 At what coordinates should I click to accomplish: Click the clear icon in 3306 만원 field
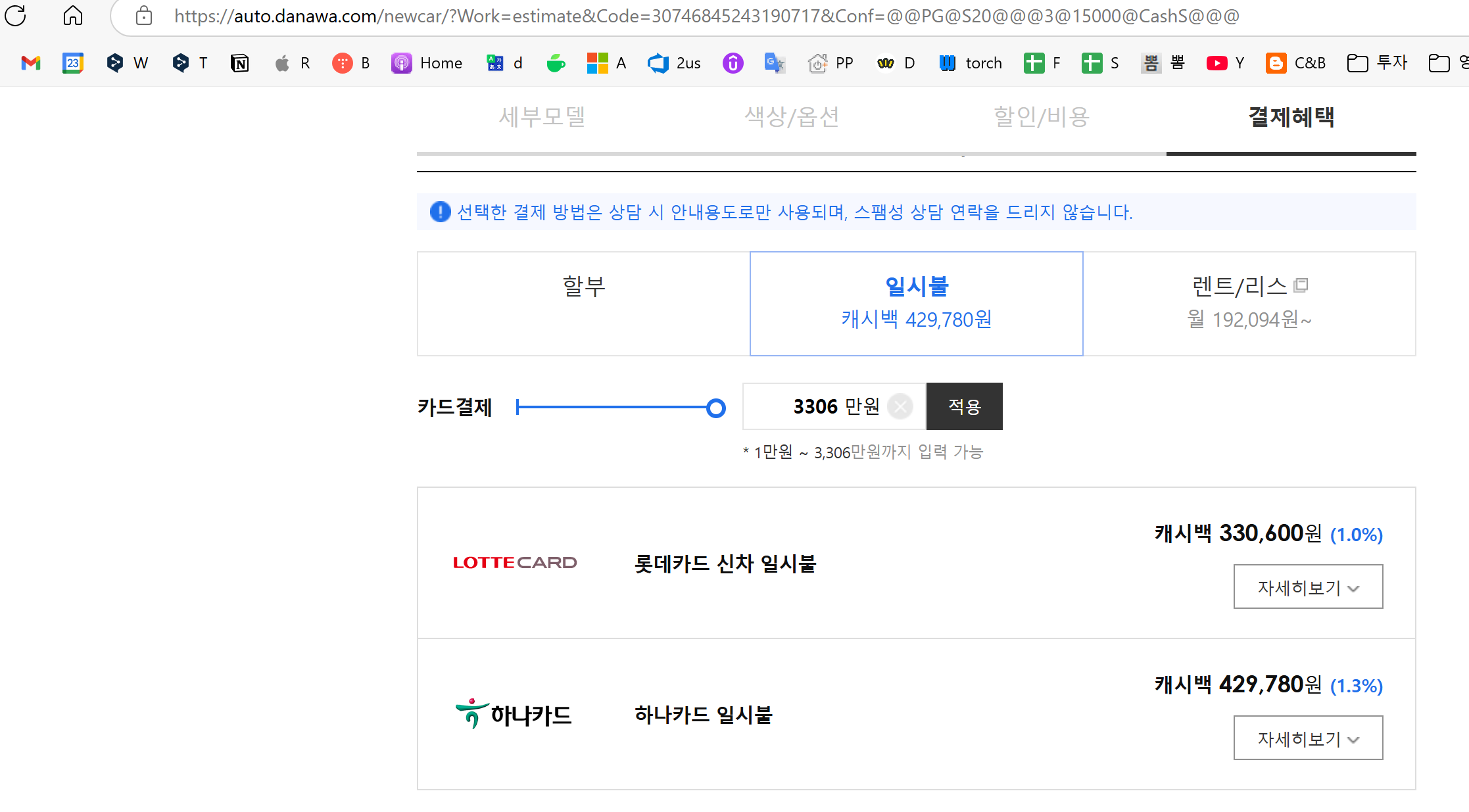(900, 406)
